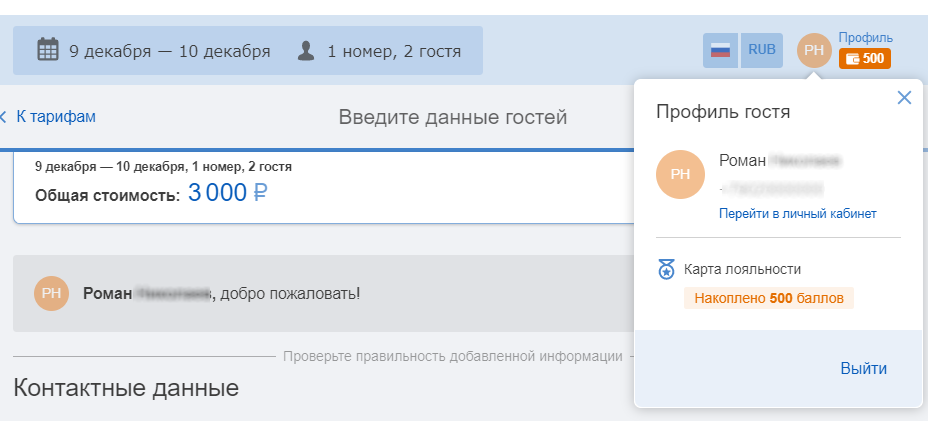Viewport: 928px width, 421px height.
Task: Click Профиль гостя popup title
Action: 723,111
